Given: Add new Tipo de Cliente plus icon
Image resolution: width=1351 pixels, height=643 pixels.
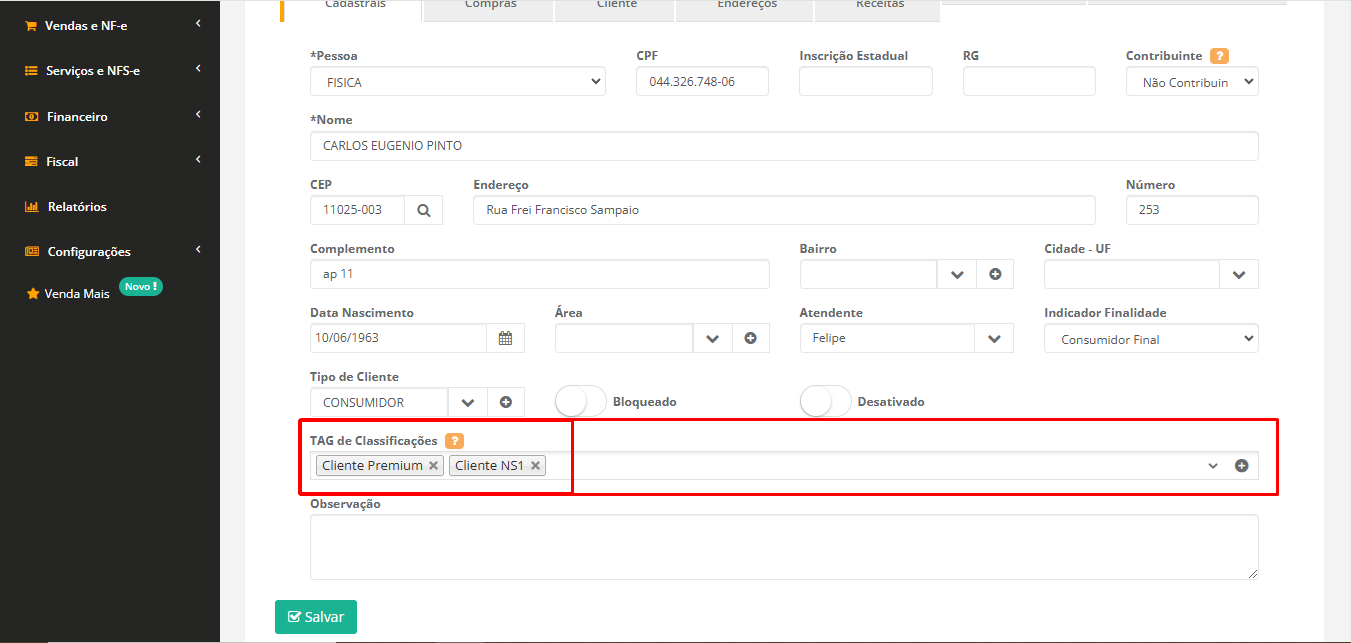Looking at the screenshot, I should (x=505, y=402).
